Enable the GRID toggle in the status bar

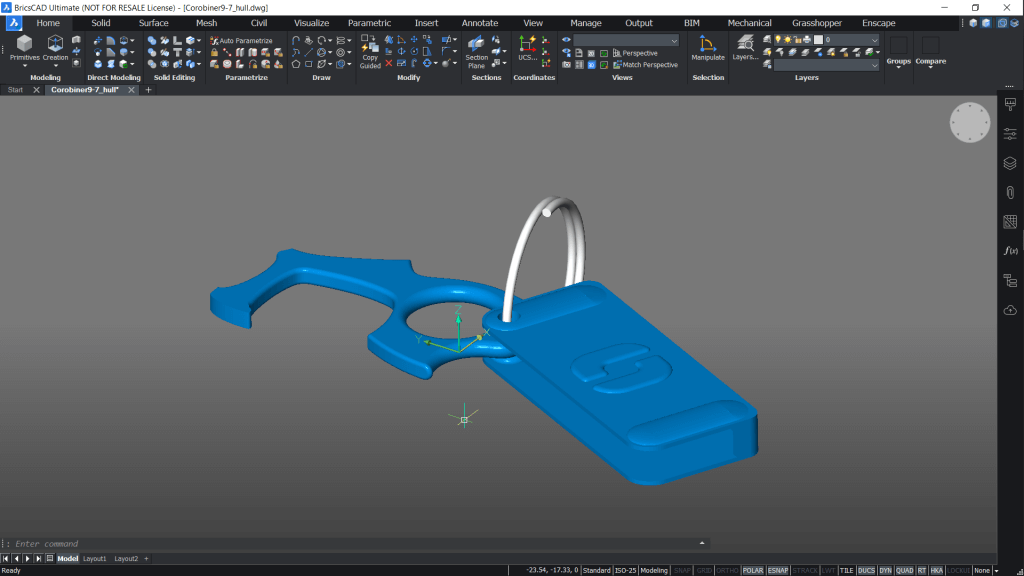tap(703, 568)
